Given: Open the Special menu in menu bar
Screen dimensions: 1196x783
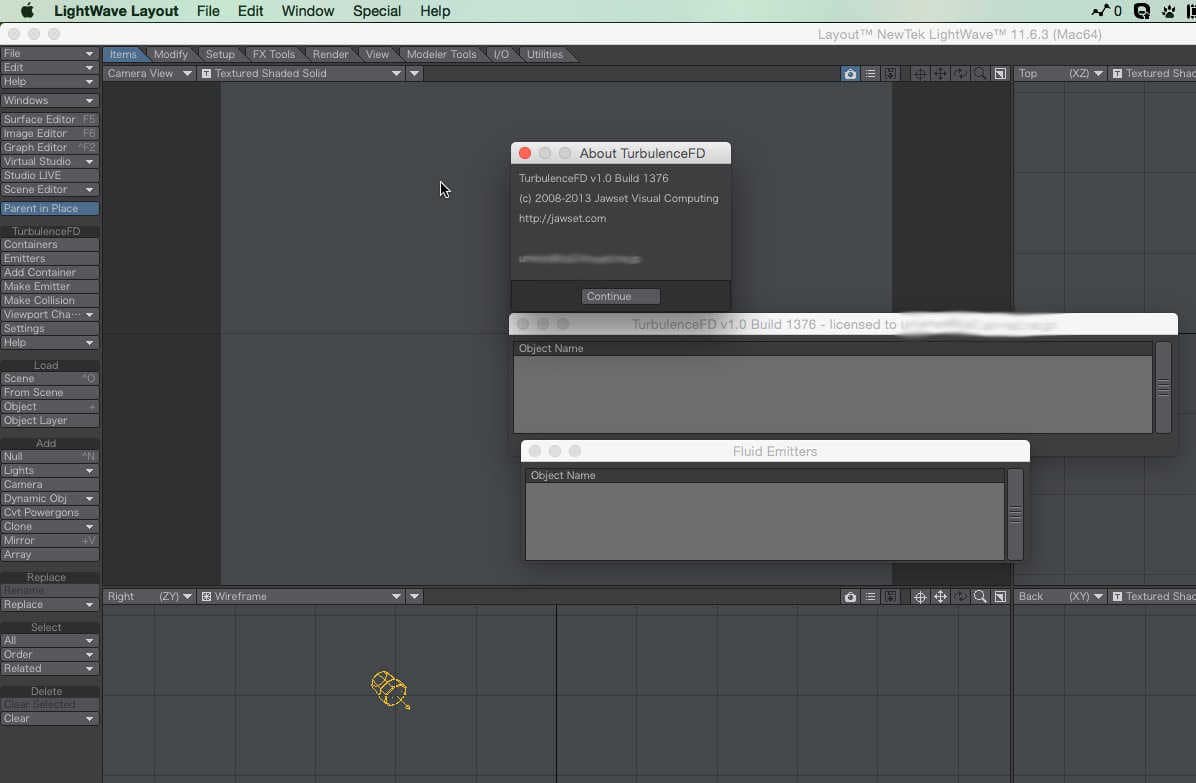Looking at the screenshot, I should coord(377,11).
